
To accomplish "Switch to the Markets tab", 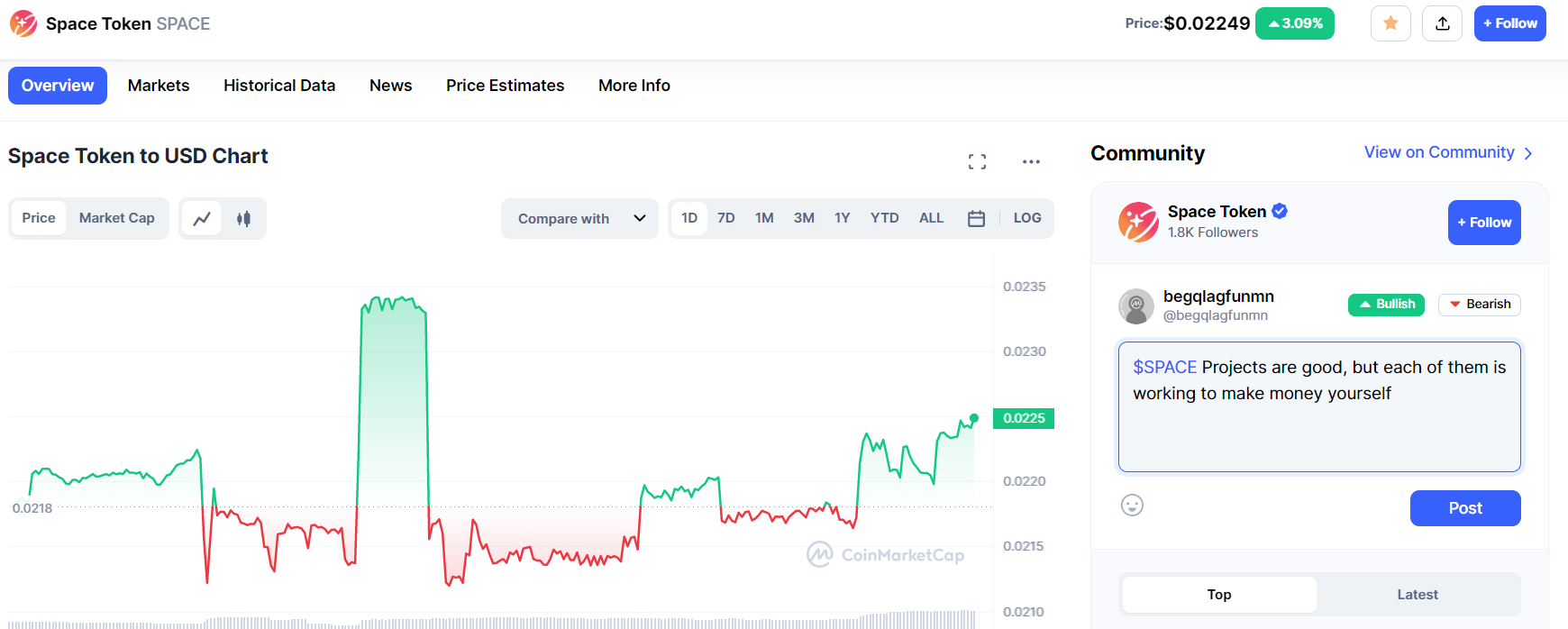I will click(x=159, y=86).
